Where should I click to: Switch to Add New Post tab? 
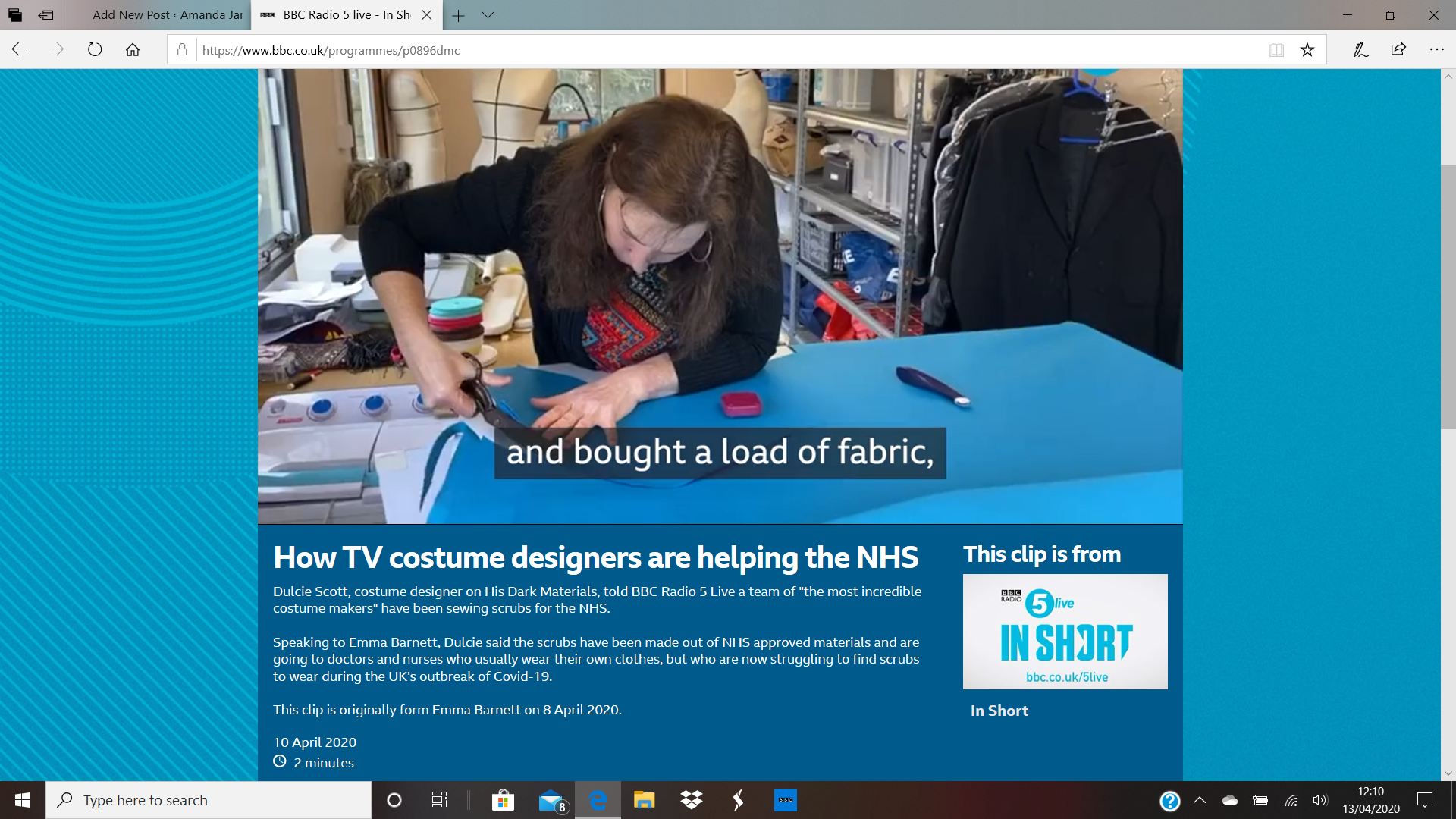coord(167,15)
